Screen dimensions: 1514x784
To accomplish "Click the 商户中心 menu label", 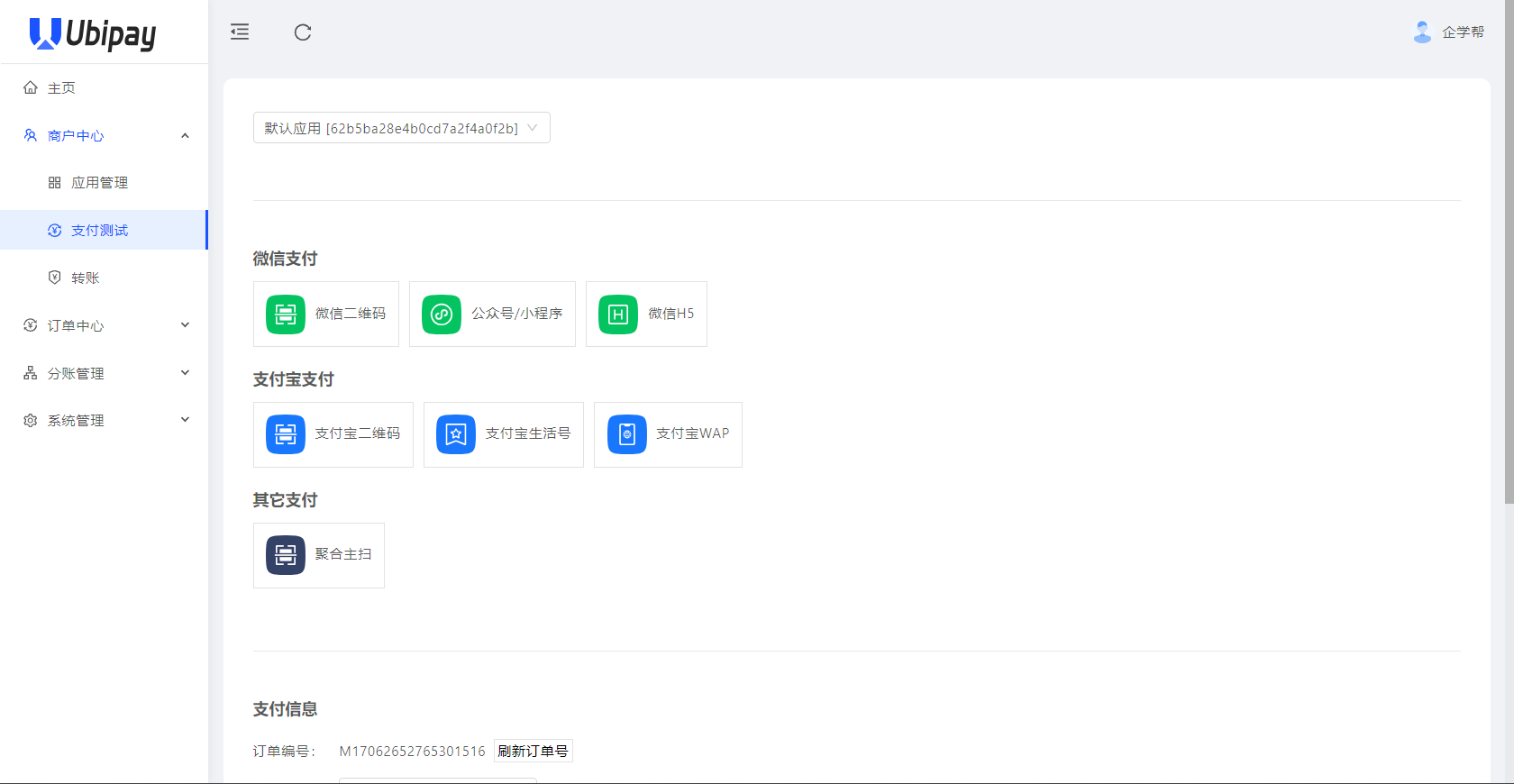I will pos(76,136).
